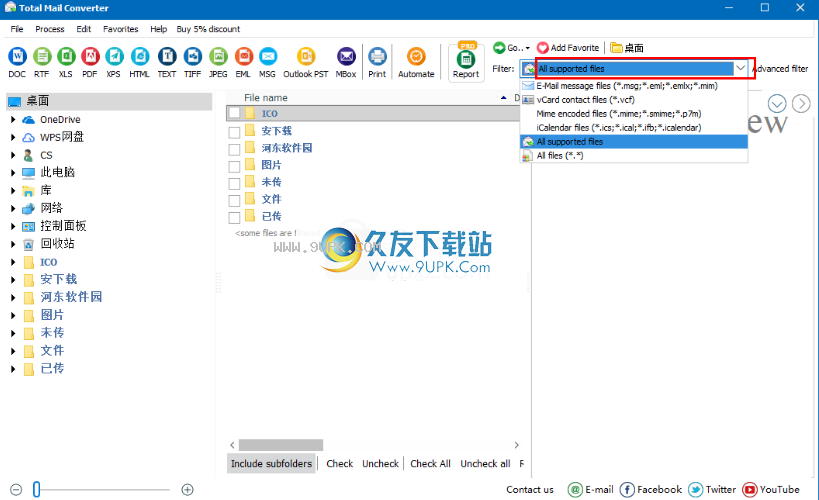
Task: Expand the WPS网盘 tree node
Action: [13, 137]
